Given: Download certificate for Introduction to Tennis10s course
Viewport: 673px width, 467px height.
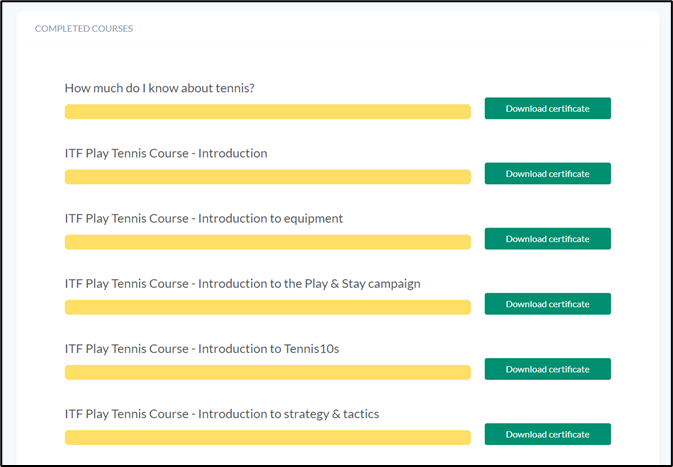Looking at the screenshot, I should [548, 369].
